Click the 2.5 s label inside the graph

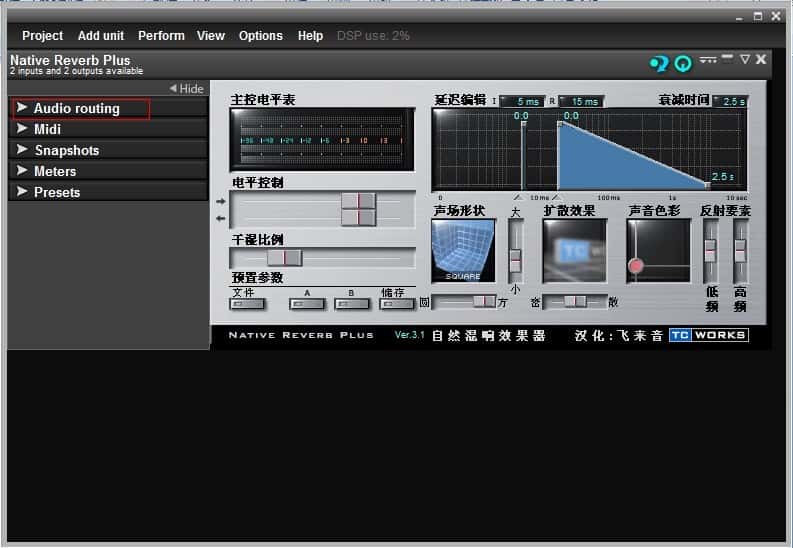[722, 176]
